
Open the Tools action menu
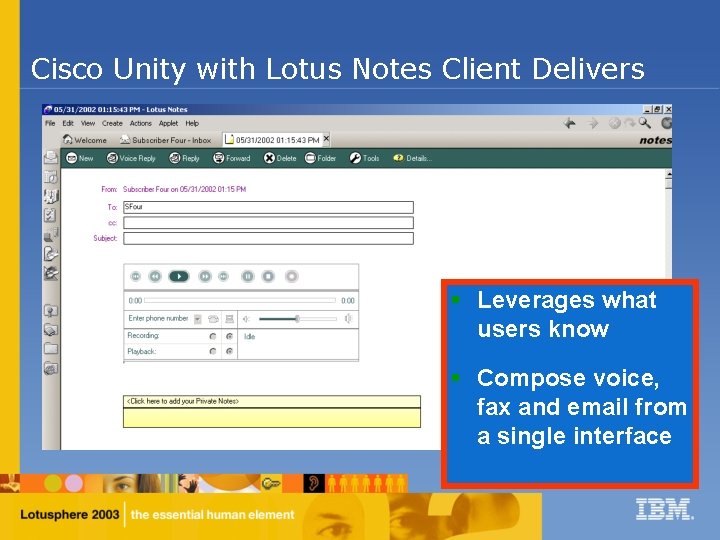[x=364, y=158]
